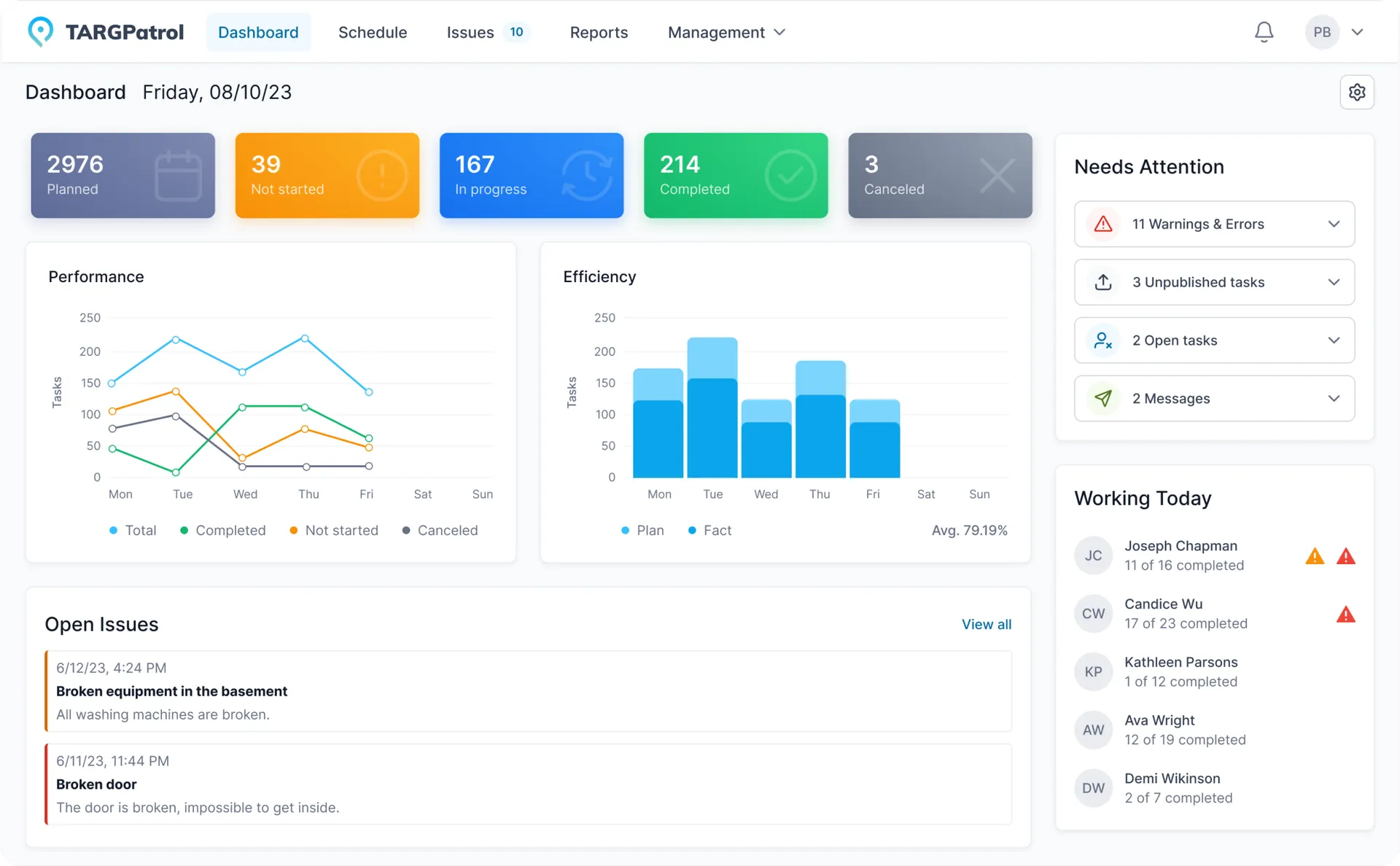
Task: Expand the 11 Warnings & Errors section
Action: [x=1334, y=224]
